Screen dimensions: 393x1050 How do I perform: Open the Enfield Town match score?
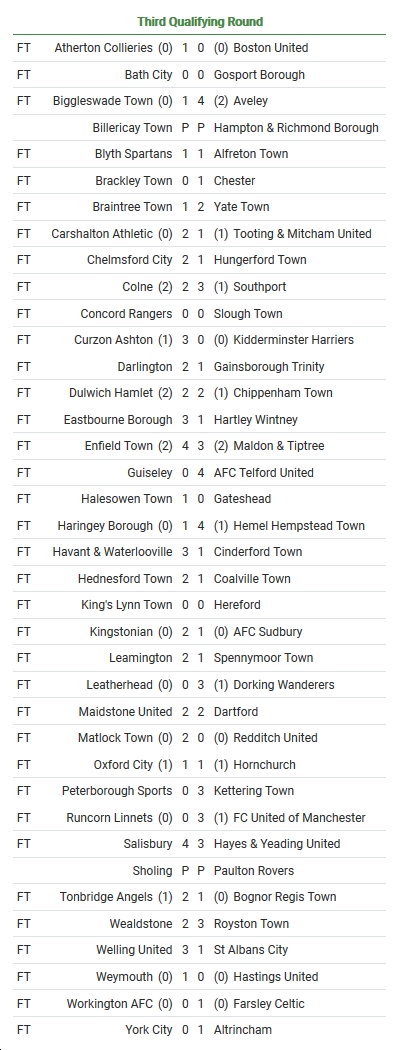[193, 446]
